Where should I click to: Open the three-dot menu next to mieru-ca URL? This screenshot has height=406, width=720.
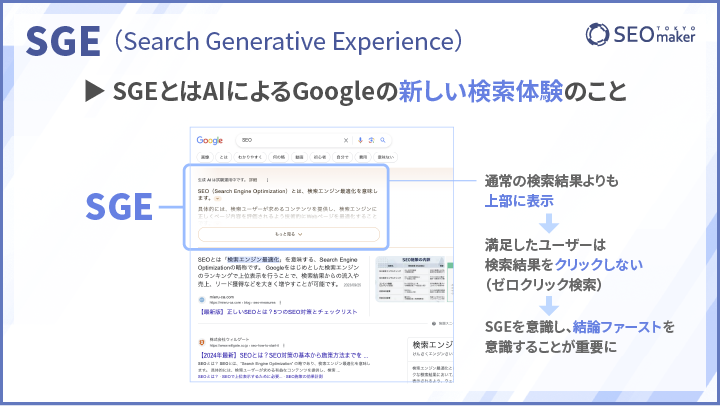point(280,303)
